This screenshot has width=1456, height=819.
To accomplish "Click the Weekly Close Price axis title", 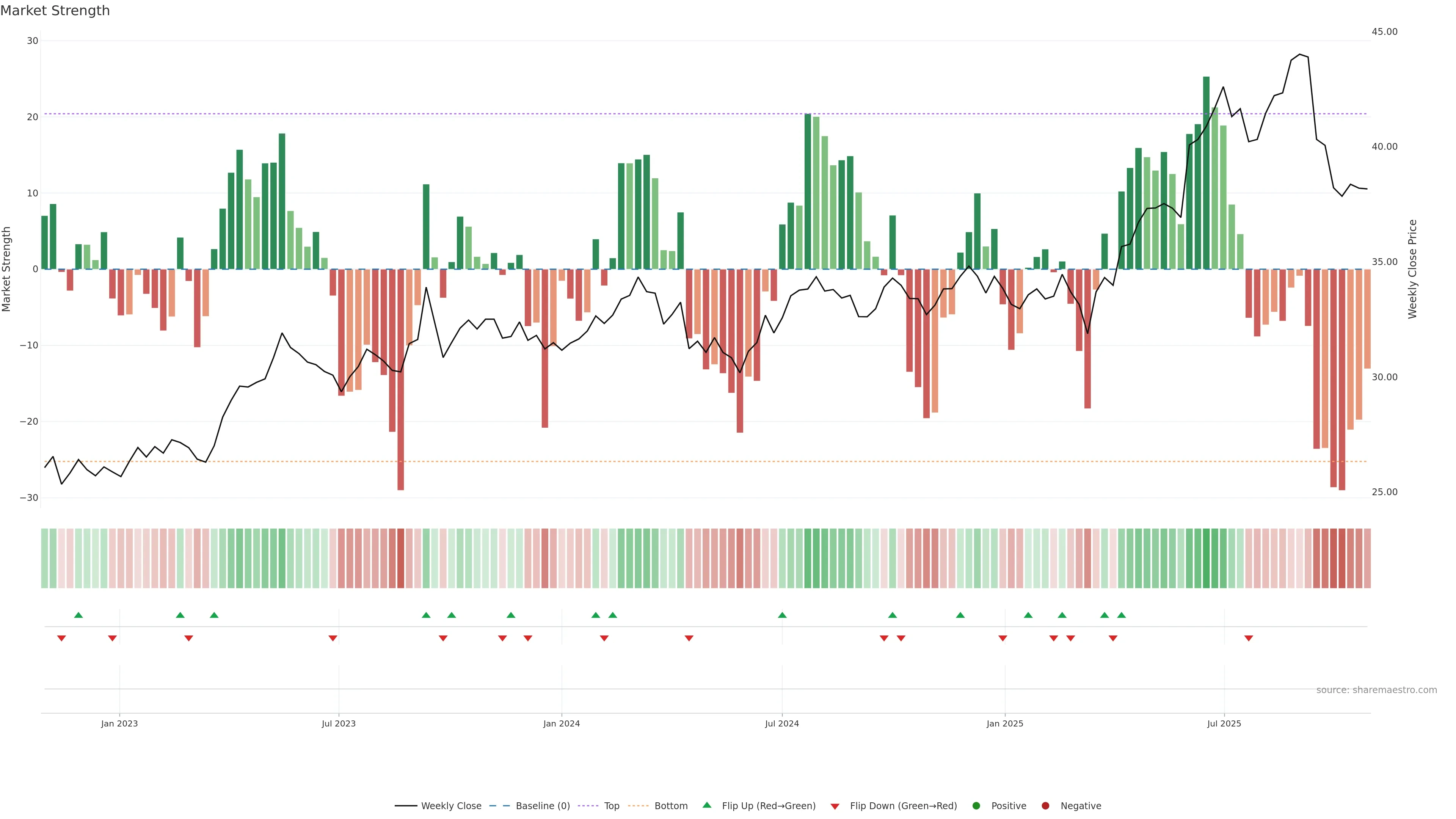I will [x=1412, y=269].
